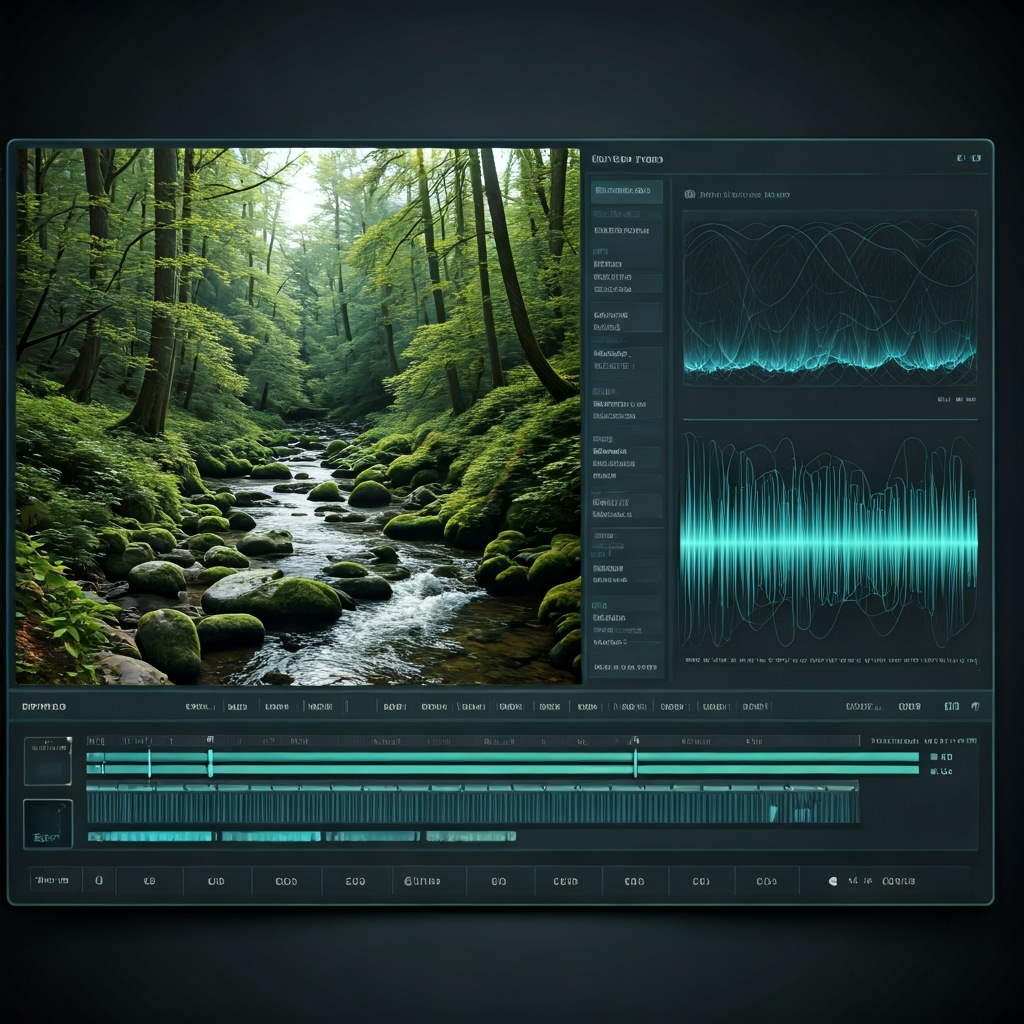
Task: Select the upper track thumbnail left of the timeline
Action: 48,761
